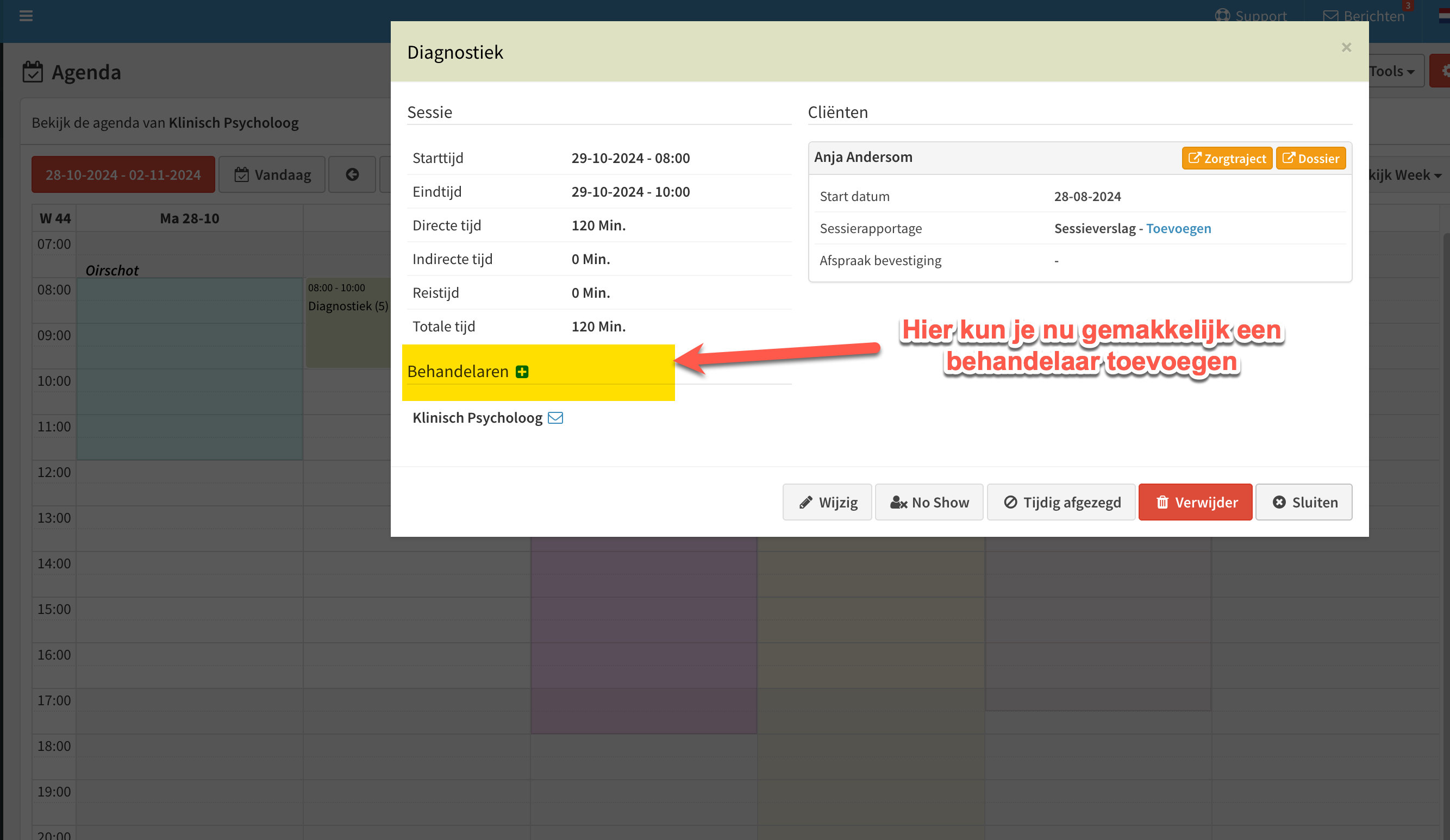Select the Ma 28-10 day column header
The image size is (1450, 840).
pos(189,218)
